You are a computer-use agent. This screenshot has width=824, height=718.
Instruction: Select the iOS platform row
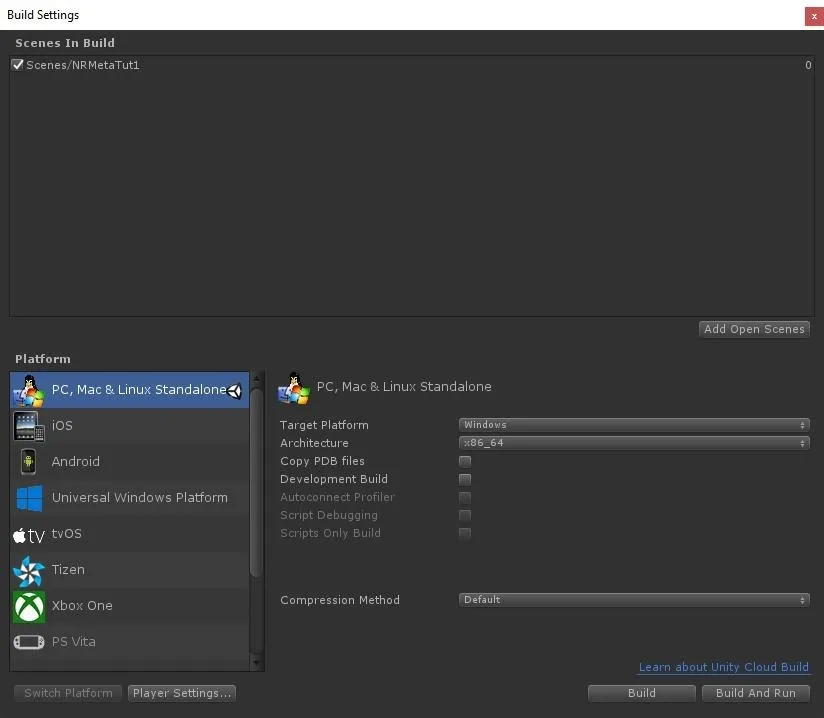tap(129, 426)
